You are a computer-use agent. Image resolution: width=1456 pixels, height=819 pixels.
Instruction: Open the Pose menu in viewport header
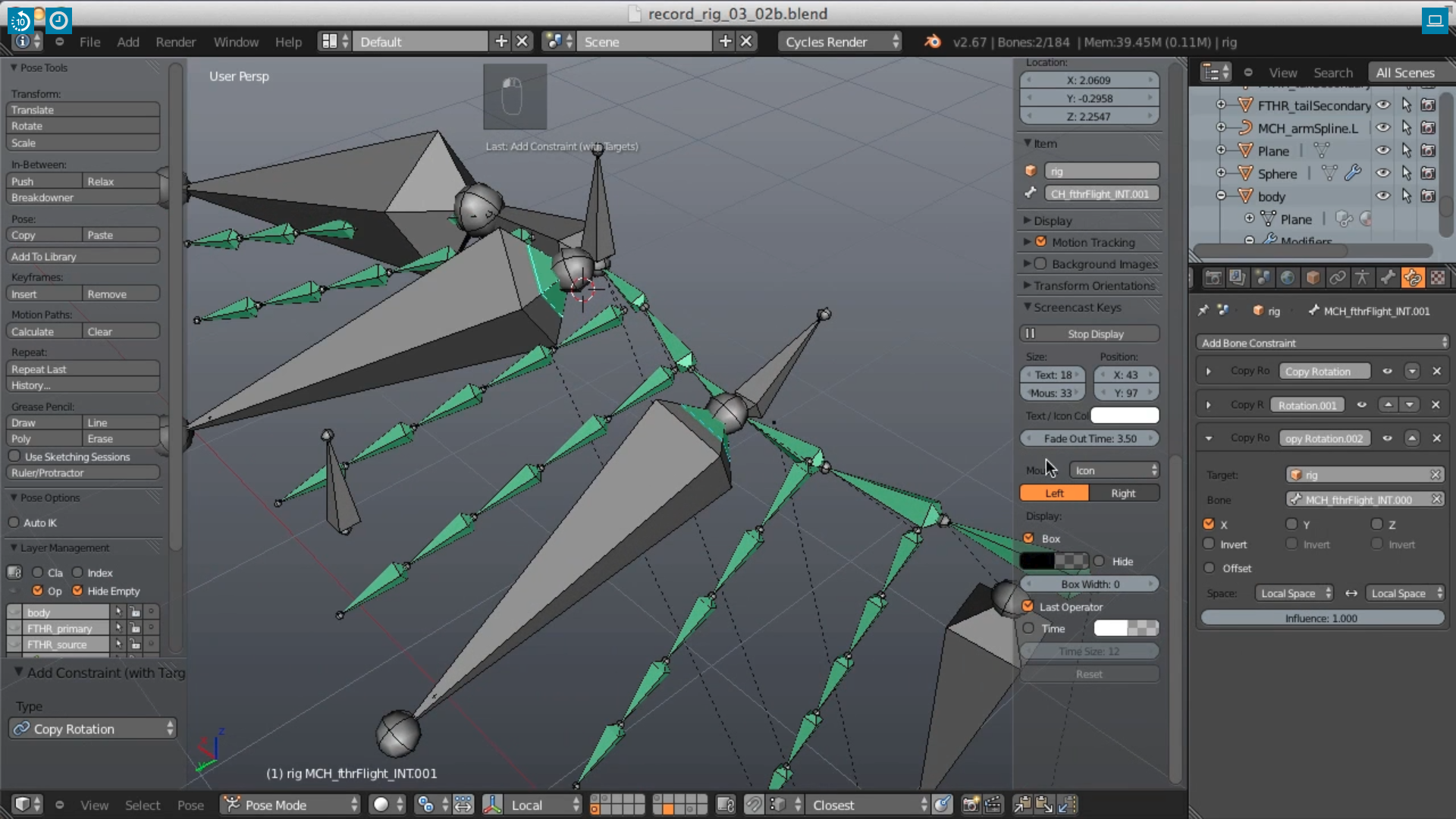tap(190, 805)
